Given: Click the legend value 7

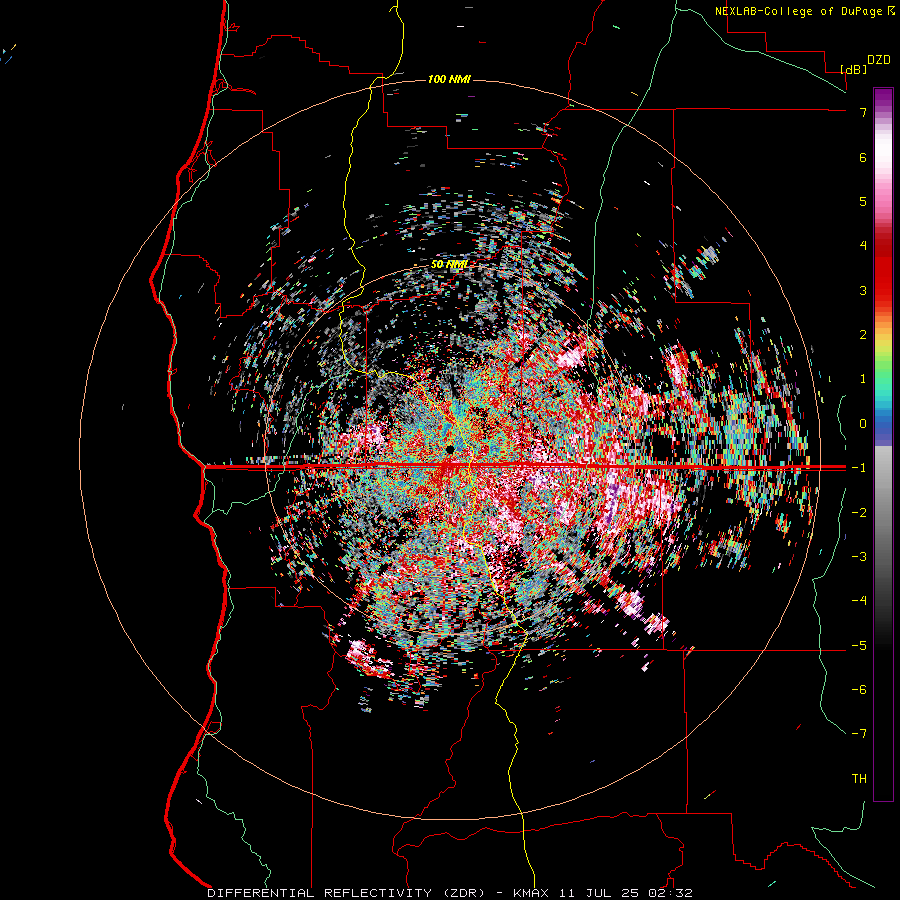Looking at the screenshot, I should [863, 112].
